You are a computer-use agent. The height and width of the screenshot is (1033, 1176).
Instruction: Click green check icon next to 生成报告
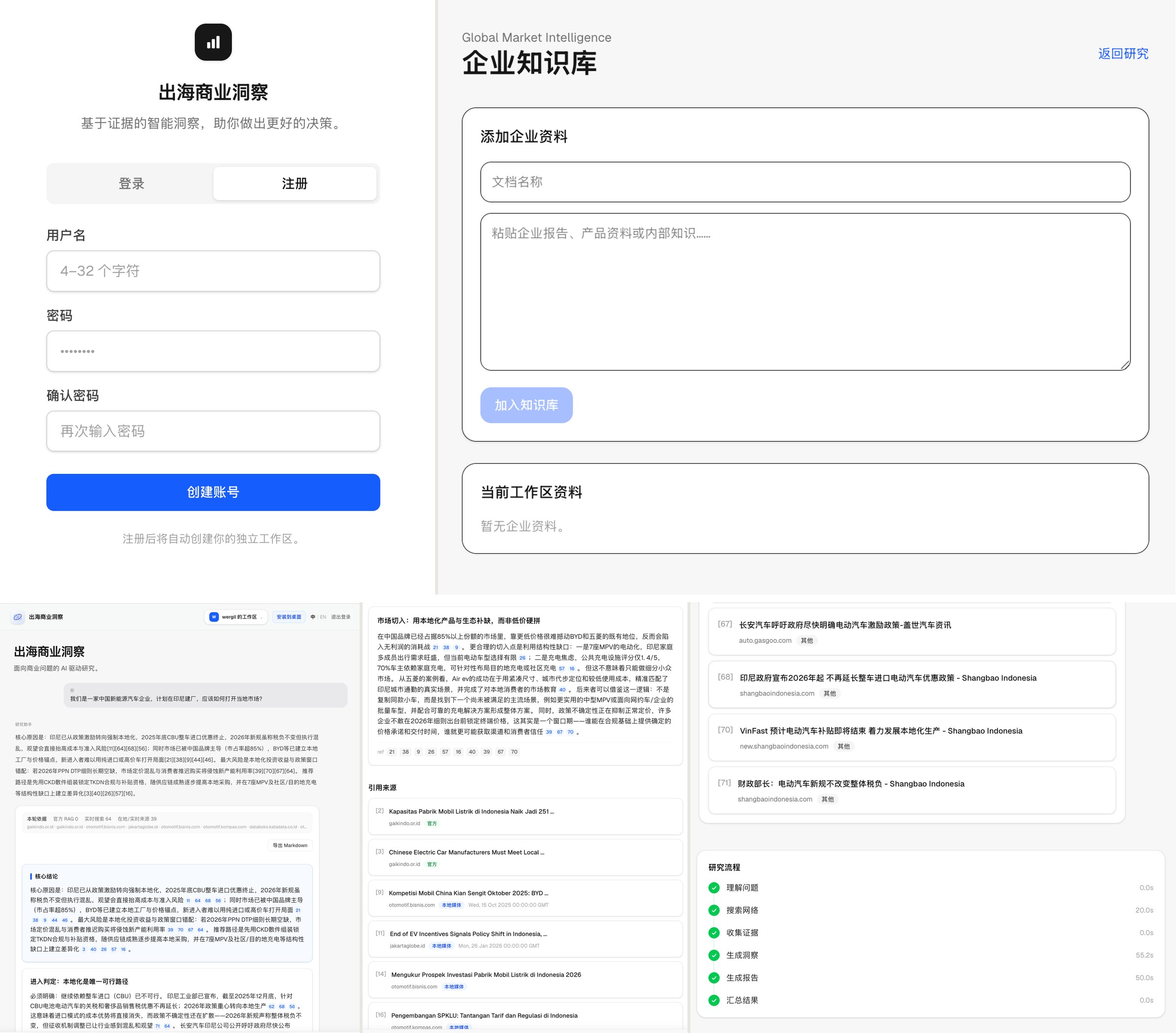[x=714, y=977]
